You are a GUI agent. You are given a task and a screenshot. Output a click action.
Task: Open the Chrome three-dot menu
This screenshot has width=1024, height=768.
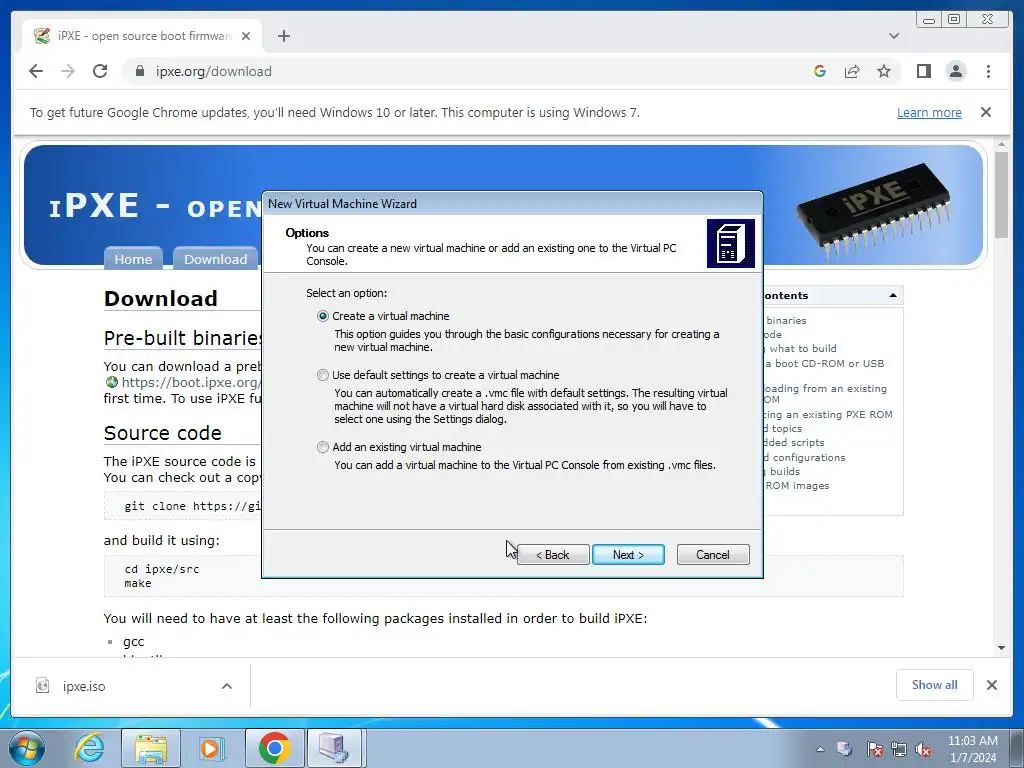pyautogui.click(x=988, y=71)
